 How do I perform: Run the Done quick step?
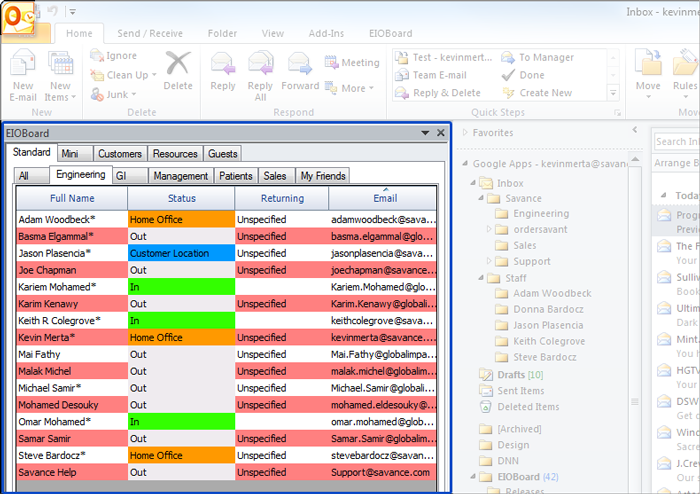(523, 75)
